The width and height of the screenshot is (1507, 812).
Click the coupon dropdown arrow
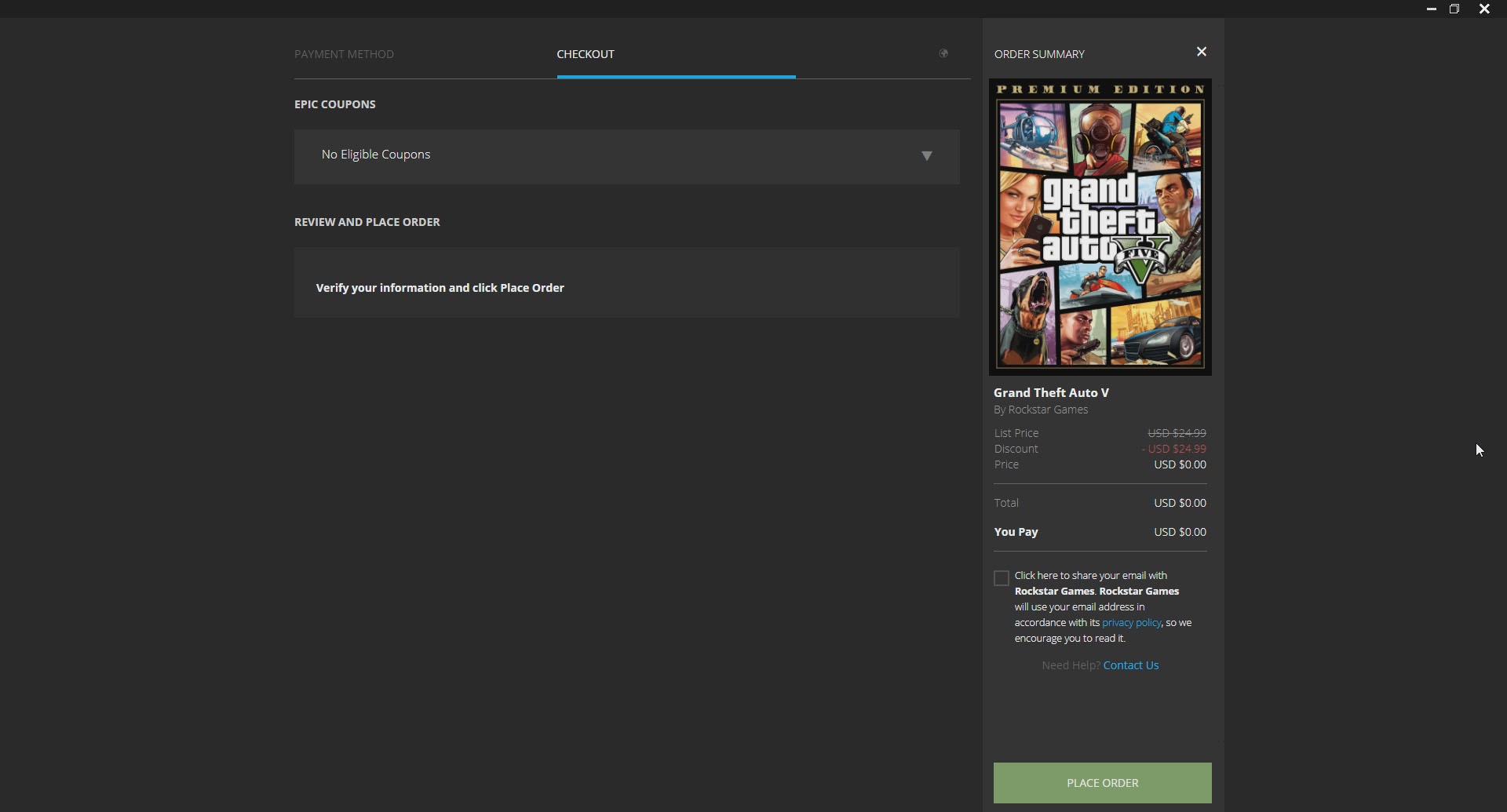point(927,155)
